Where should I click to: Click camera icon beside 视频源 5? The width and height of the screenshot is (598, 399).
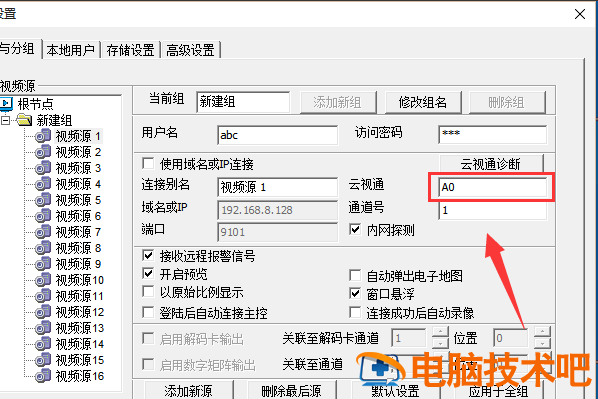click(x=43, y=200)
